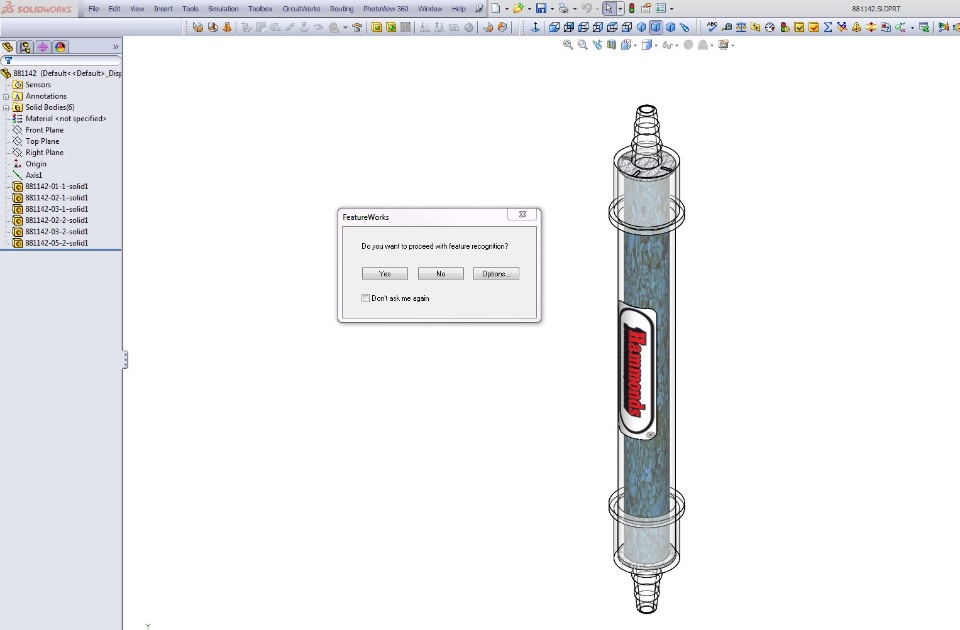The image size is (960, 630).
Task: Click the Select arrow tool
Action: click(x=609, y=9)
